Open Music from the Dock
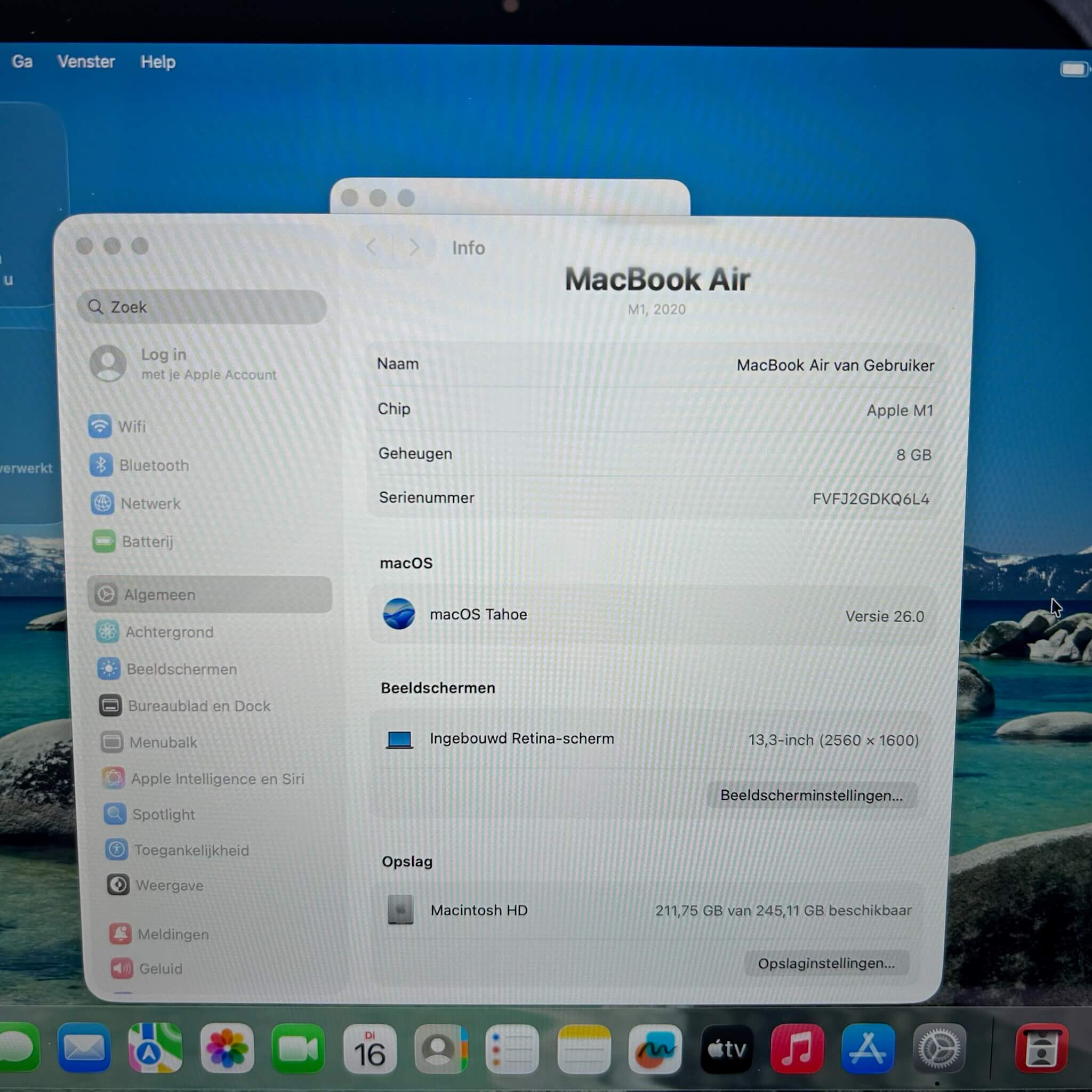The width and height of the screenshot is (1092, 1092). click(x=797, y=1049)
